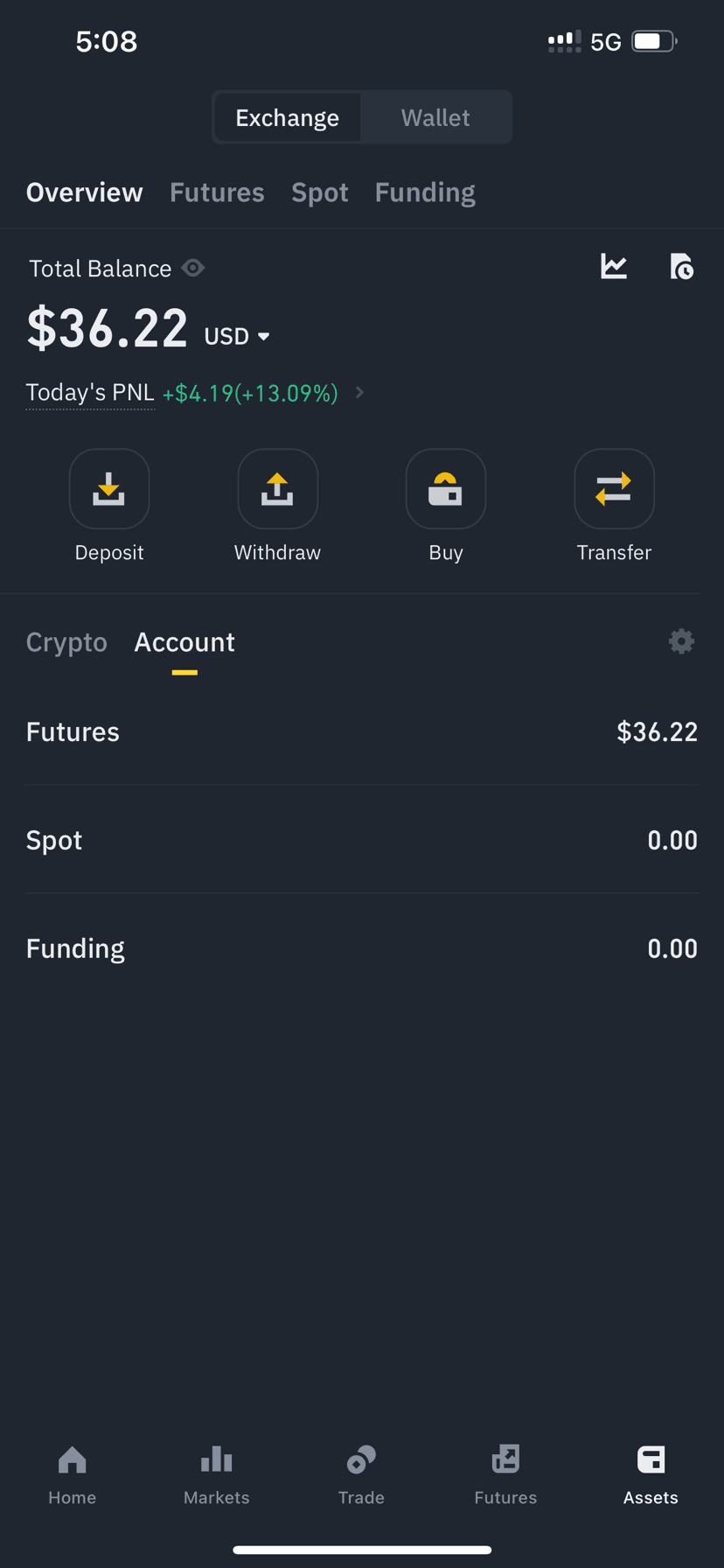Hide balance with the eye icon
The image size is (724, 1568).
point(193,268)
